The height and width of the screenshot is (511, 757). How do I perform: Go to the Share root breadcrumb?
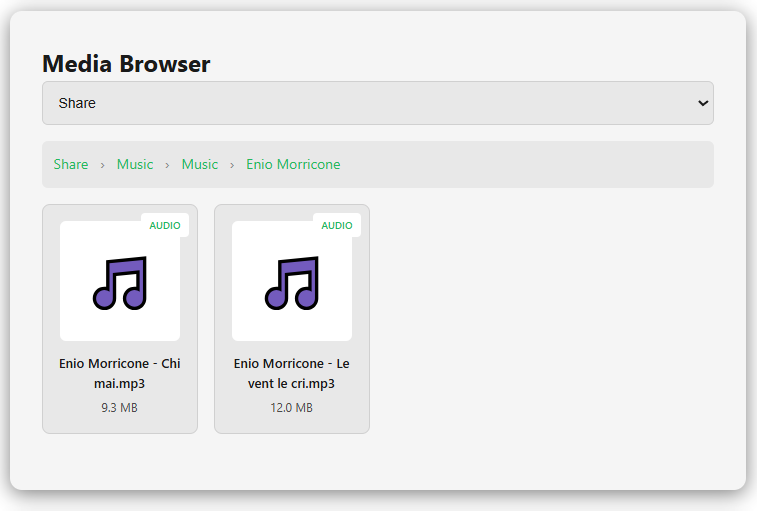coord(71,164)
